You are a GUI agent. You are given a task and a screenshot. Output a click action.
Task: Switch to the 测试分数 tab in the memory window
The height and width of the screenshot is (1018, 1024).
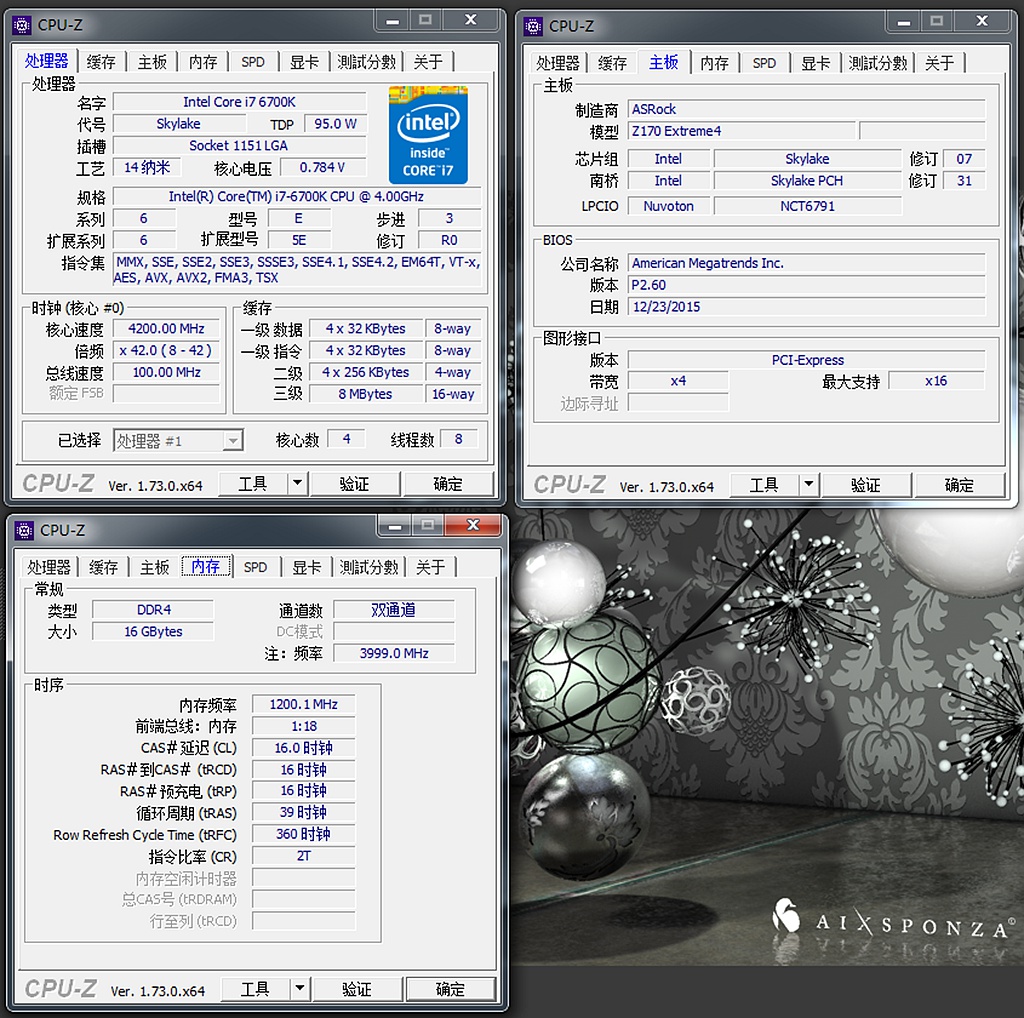[368, 566]
